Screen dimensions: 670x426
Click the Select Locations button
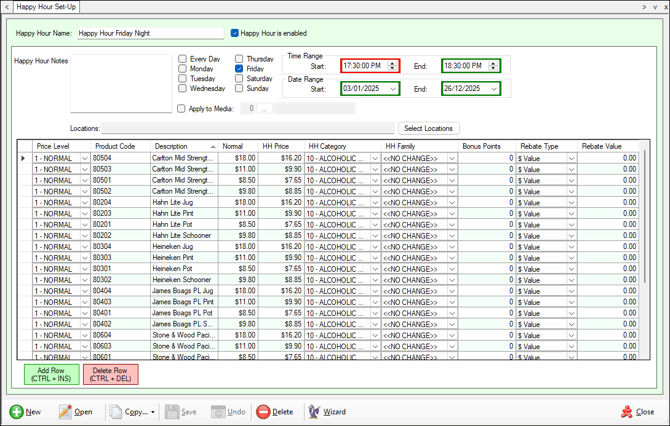[x=429, y=128]
